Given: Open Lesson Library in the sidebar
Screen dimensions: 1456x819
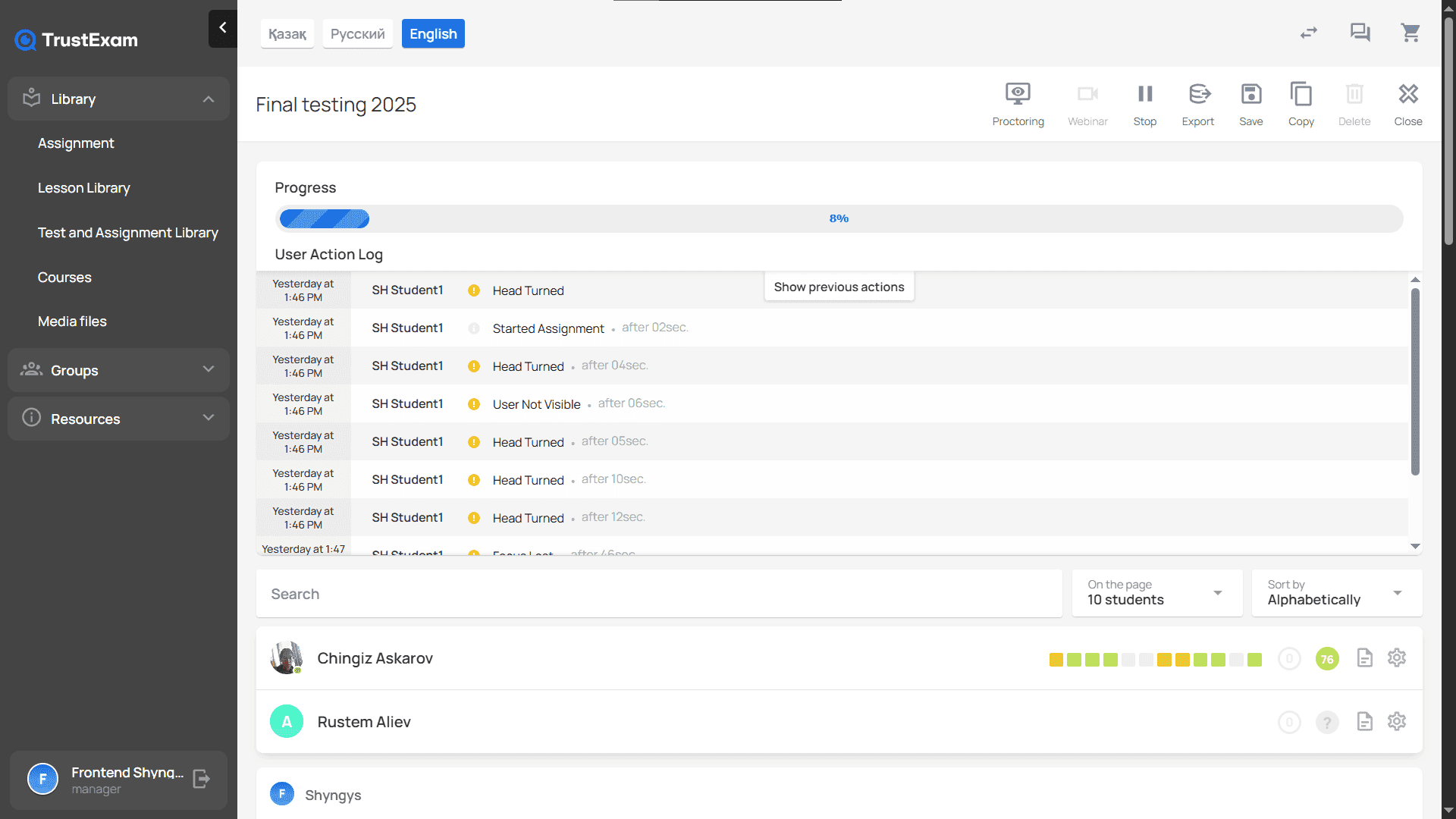Looking at the screenshot, I should pyautogui.click(x=84, y=188).
